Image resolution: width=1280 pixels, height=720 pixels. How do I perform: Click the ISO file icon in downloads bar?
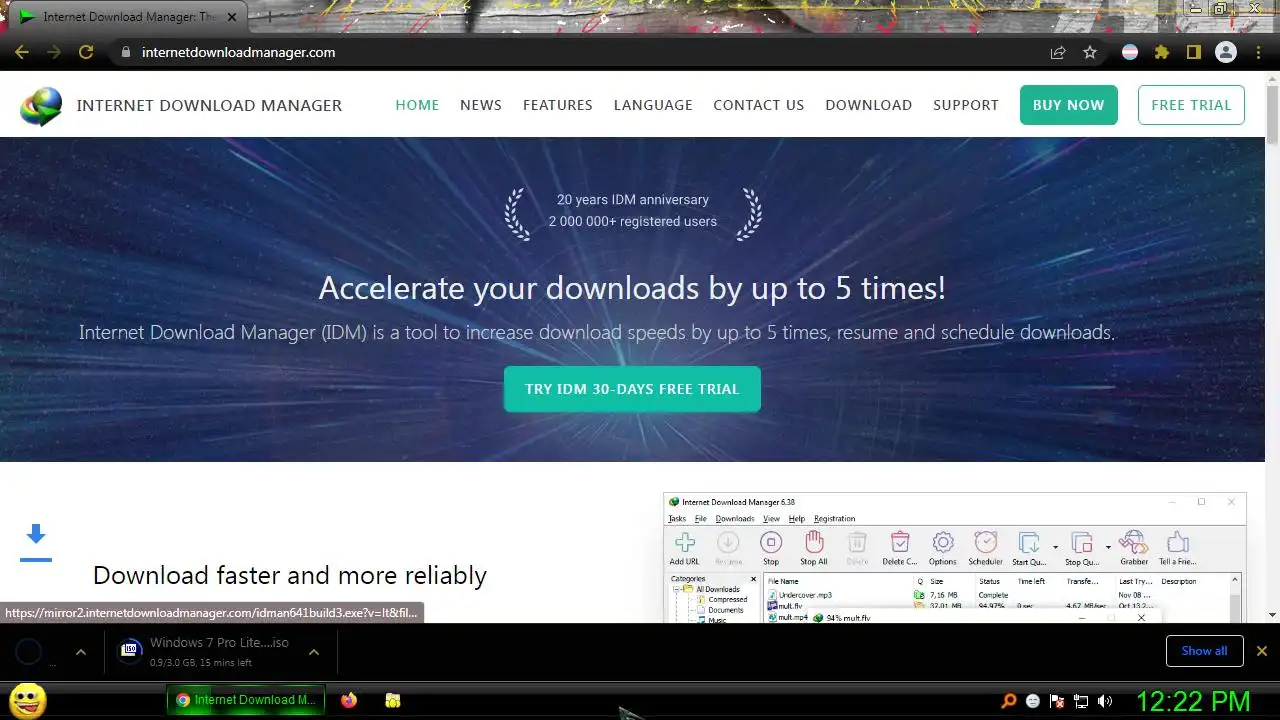pyautogui.click(x=130, y=651)
